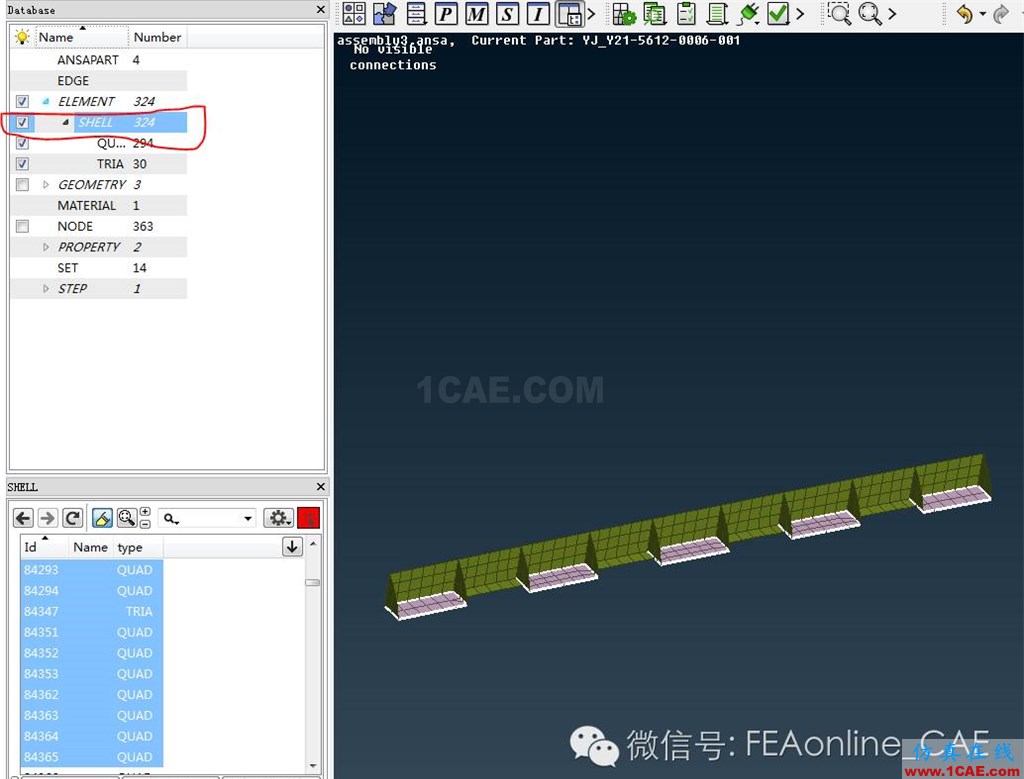Click the green plug connector icon
Image resolution: width=1024 pixels, height=779 pixels.
(748, 14)
